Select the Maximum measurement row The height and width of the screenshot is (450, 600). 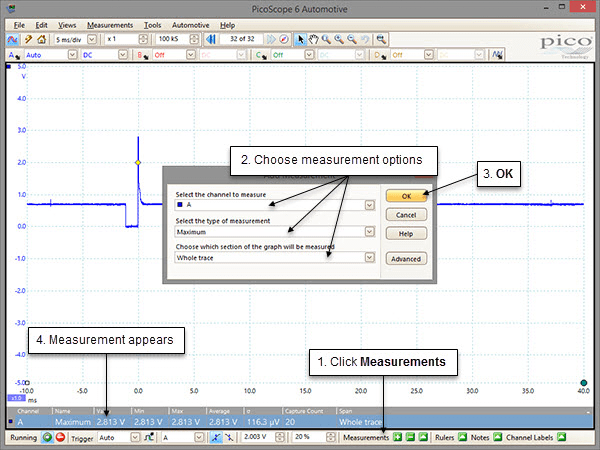click(300, 422)
